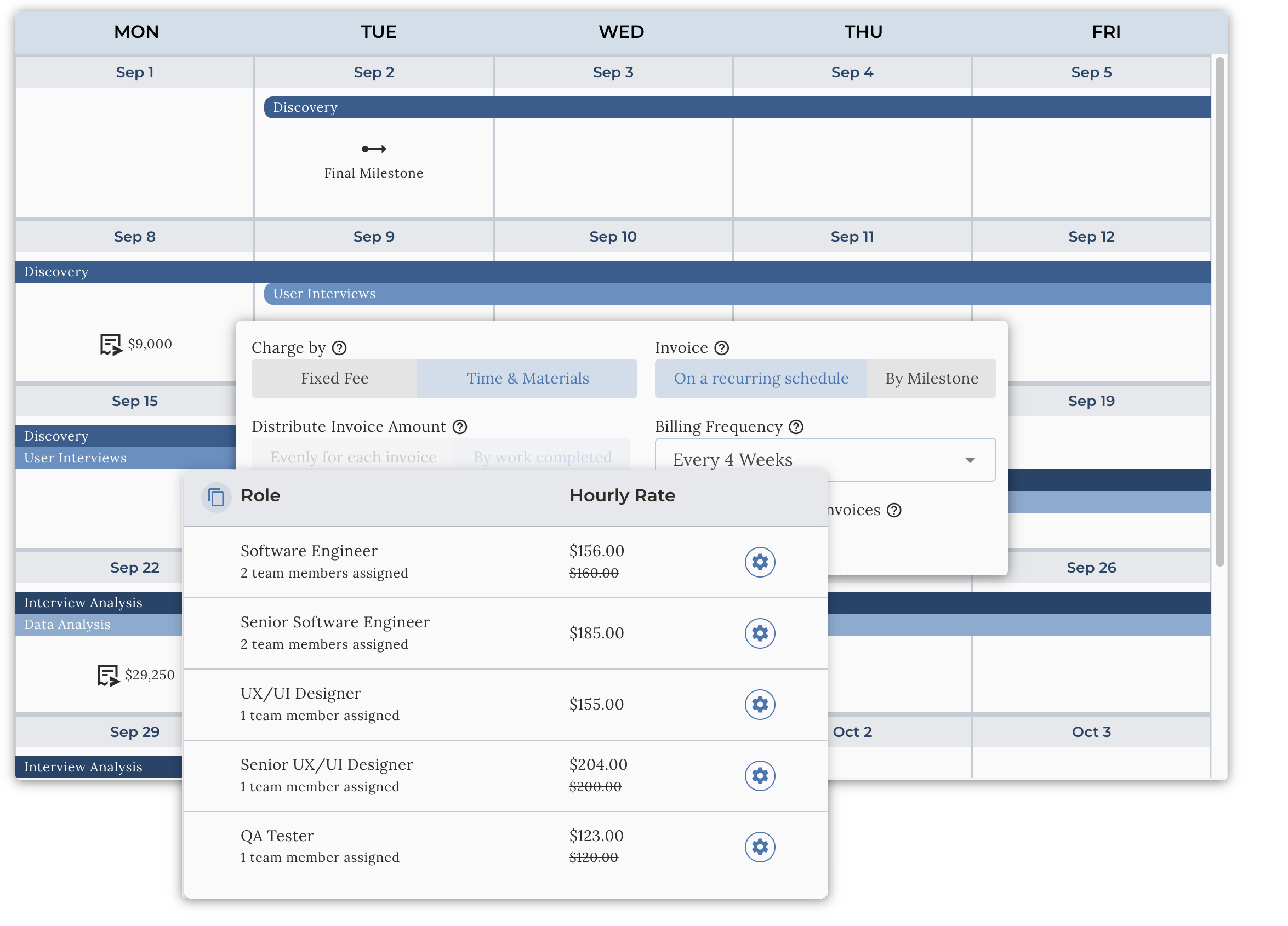Choose On a recurring schedule invoicing
The width and height of the screenshot is (1288, 926).
[x=760, y=379]
